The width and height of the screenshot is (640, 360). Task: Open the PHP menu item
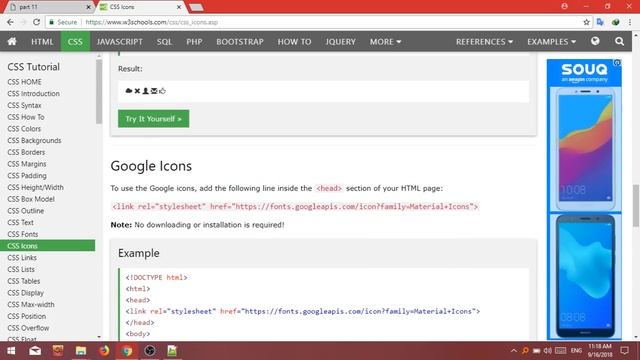[x=194, y=42]
